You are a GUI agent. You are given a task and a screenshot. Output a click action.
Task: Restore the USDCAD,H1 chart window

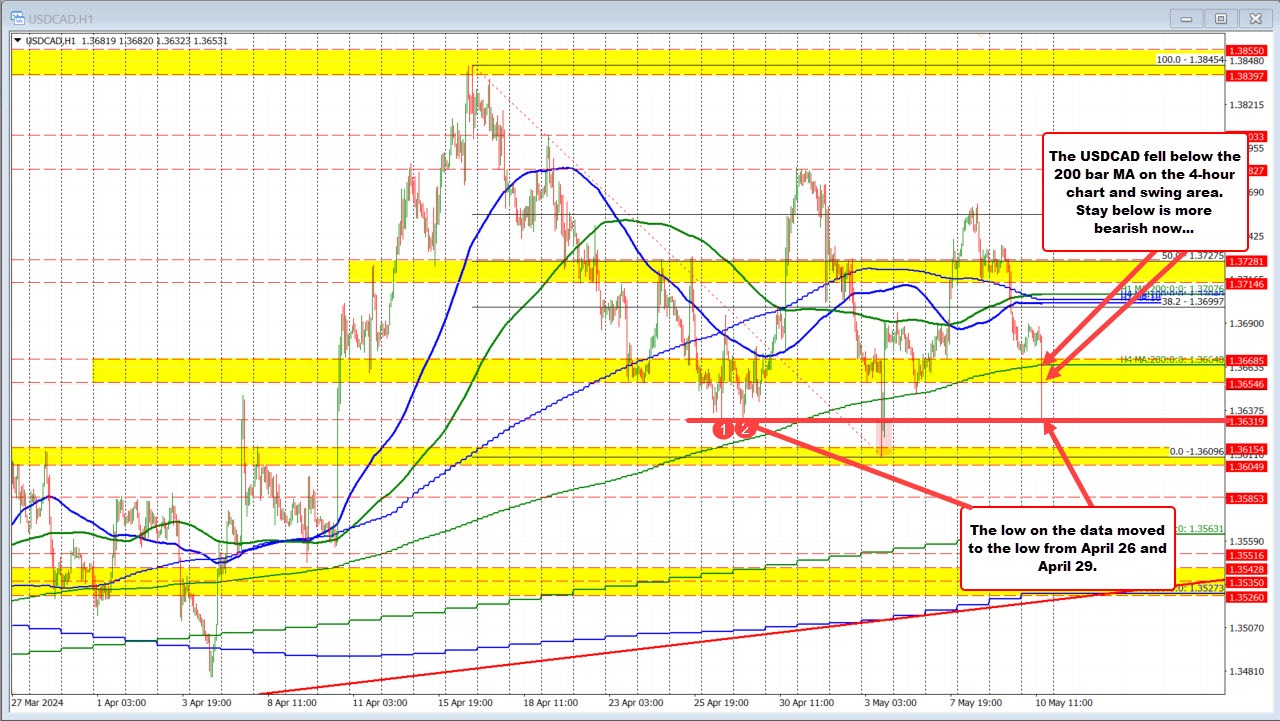(x=1221, y=18)
